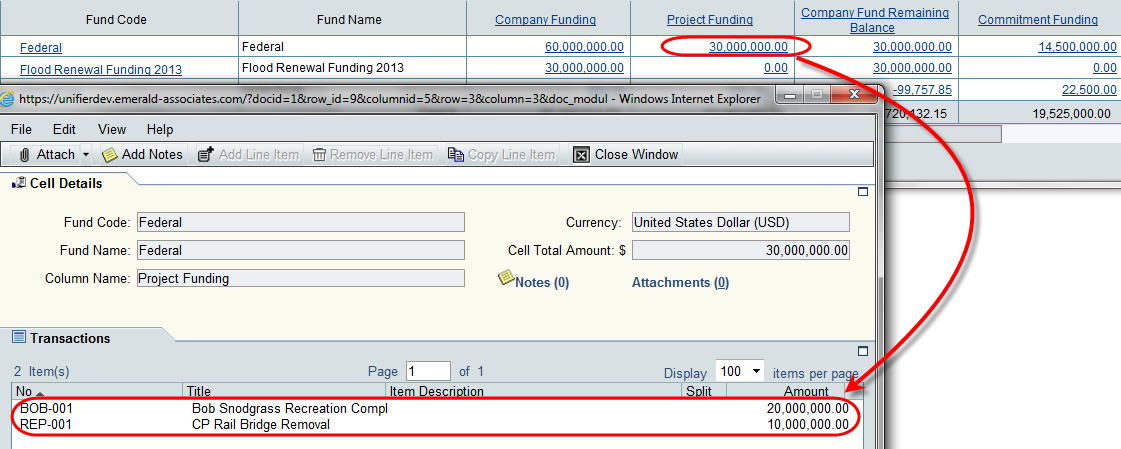Click the Page number input field
The width and height of the screenshot is (1121, 449).
(428, 371)
